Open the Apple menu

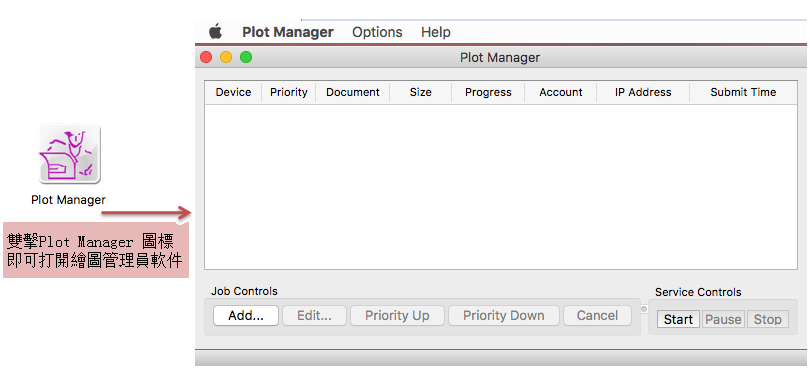(x=215, y=32)
